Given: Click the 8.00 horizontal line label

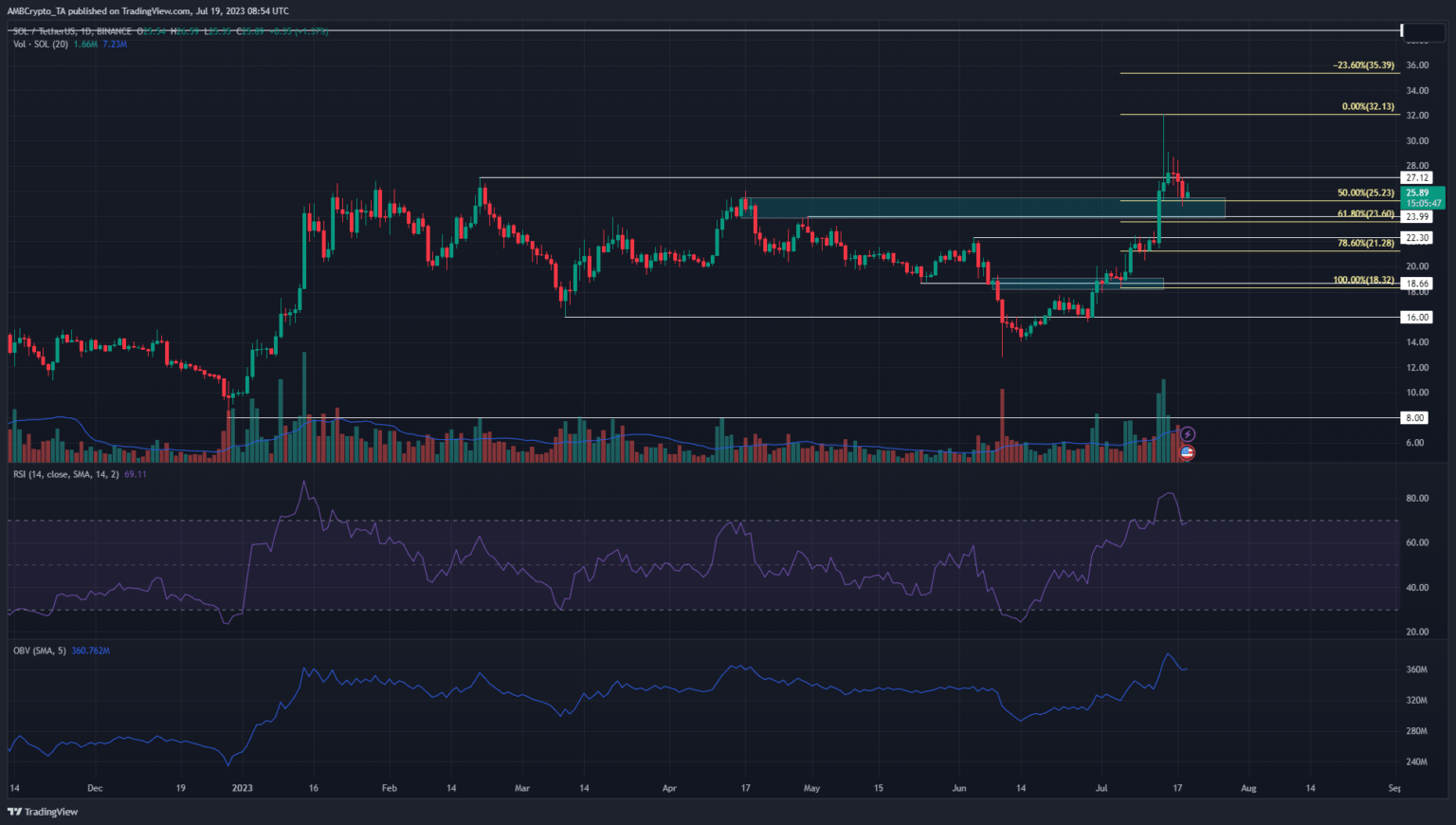Looking at the screenshot, I should (x=1415, y=418).
